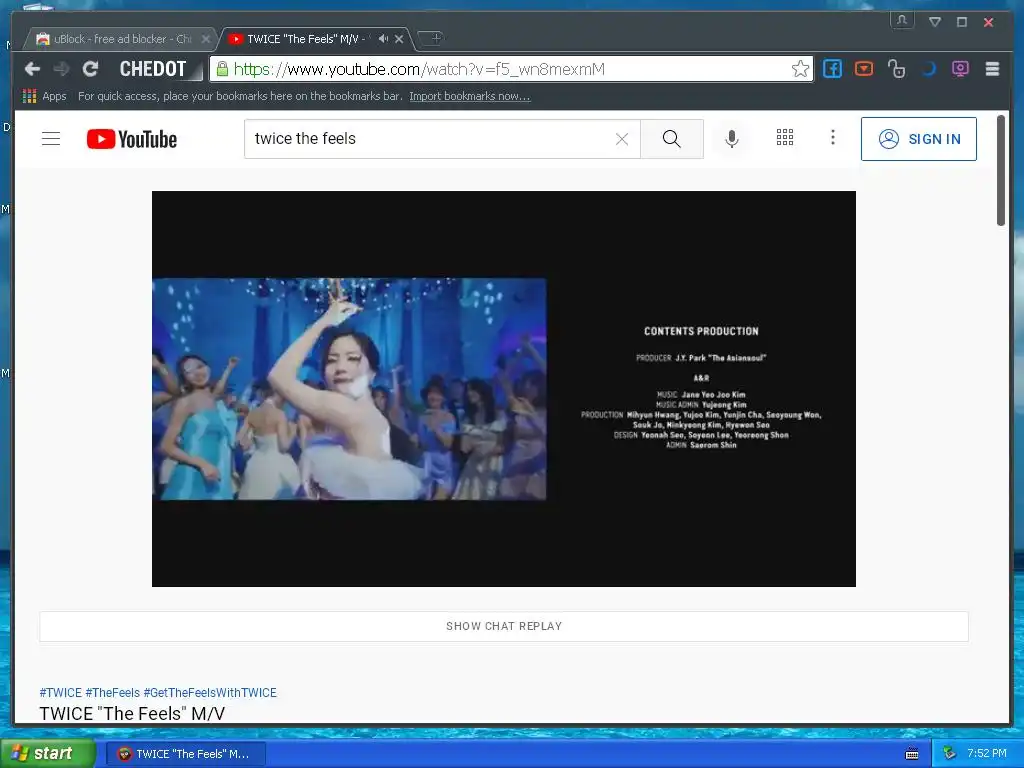This screenshot has width=1024, height=768.
Task: Open the #TheFeels hashtag link
Action: tap(112, 693)
